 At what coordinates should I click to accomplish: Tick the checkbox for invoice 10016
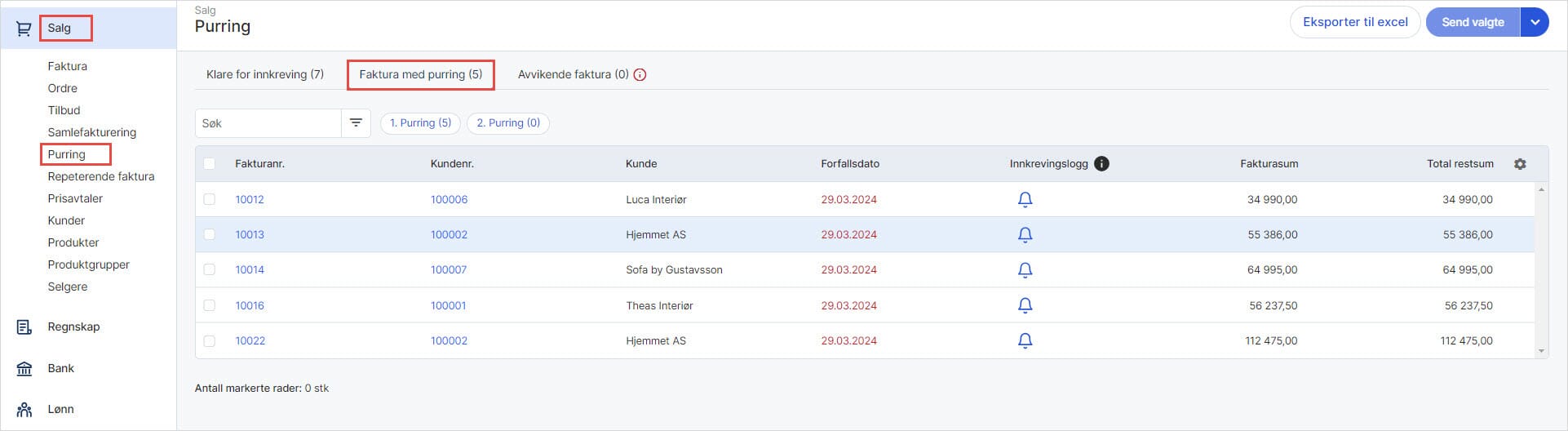[210, 305]
